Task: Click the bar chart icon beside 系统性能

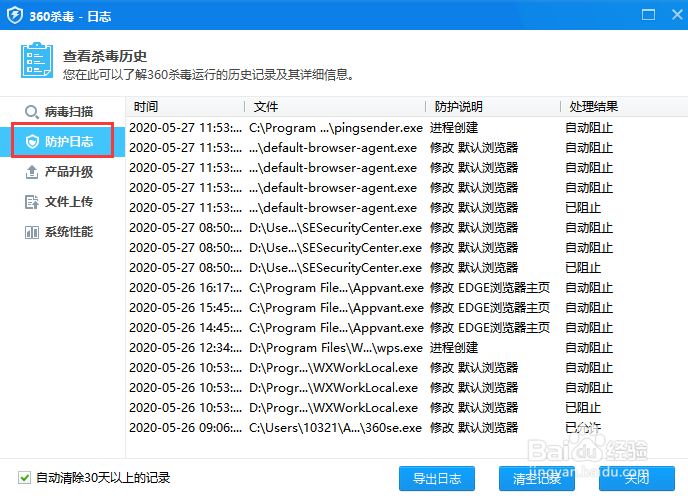Action: 32,232
